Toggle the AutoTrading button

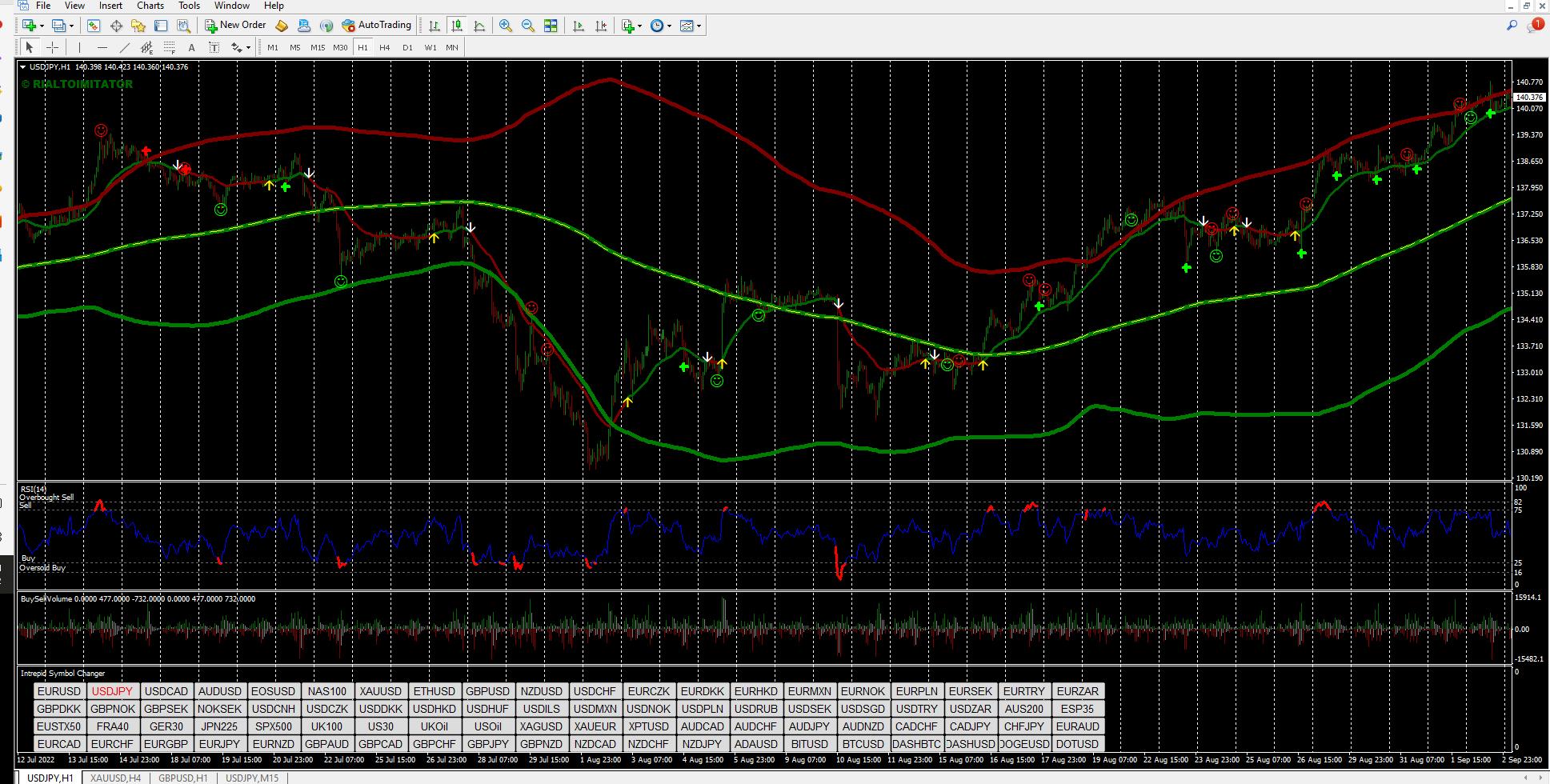(376, 26)
